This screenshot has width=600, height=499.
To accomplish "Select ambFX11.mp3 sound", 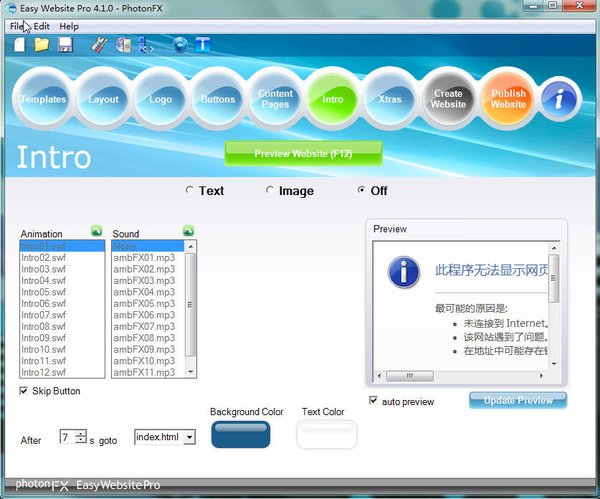I will coord(148,372).
